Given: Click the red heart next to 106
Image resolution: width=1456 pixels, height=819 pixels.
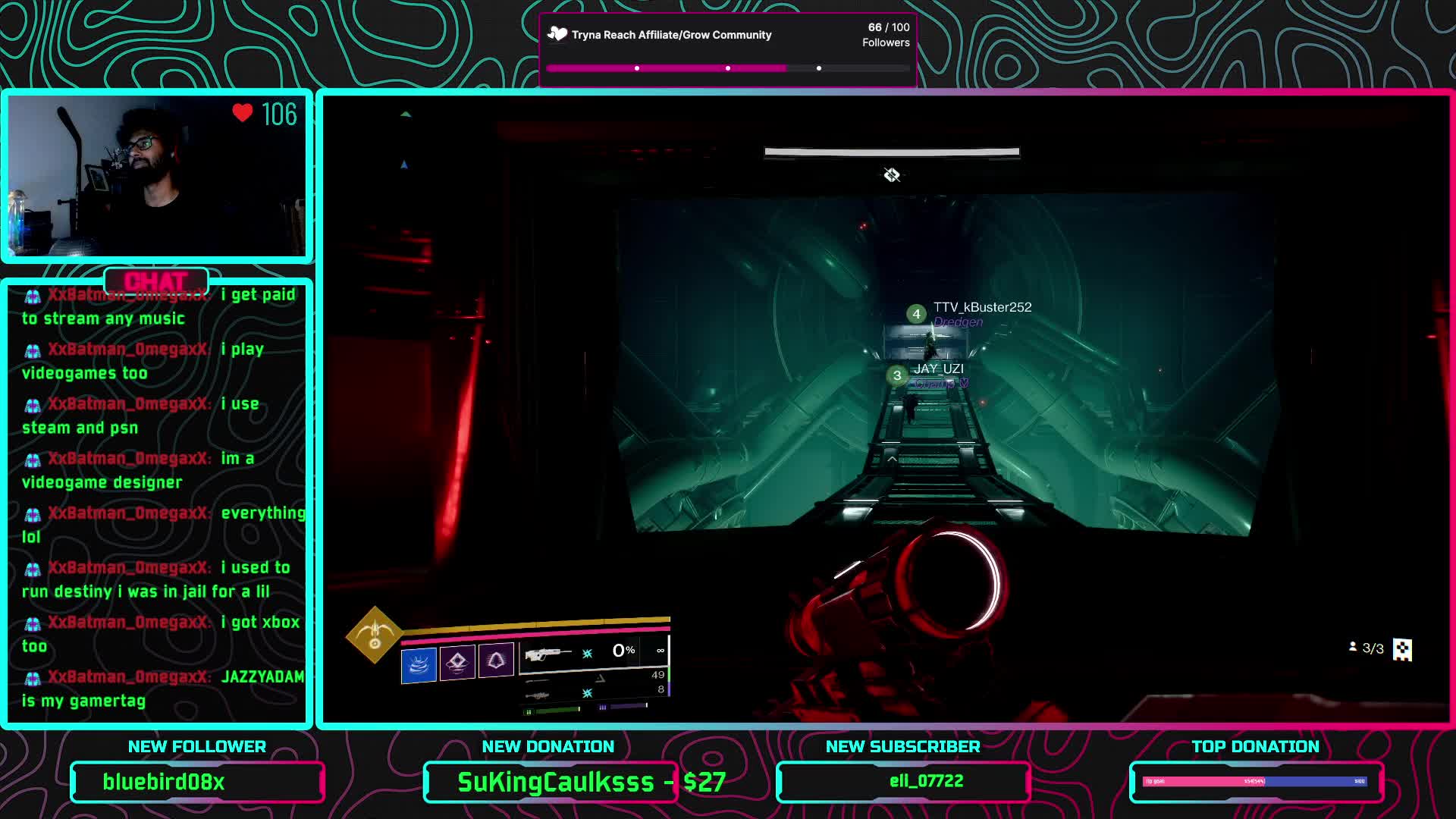Looking at the screenshot, I should pyautogui.click(x=243, y=113).
